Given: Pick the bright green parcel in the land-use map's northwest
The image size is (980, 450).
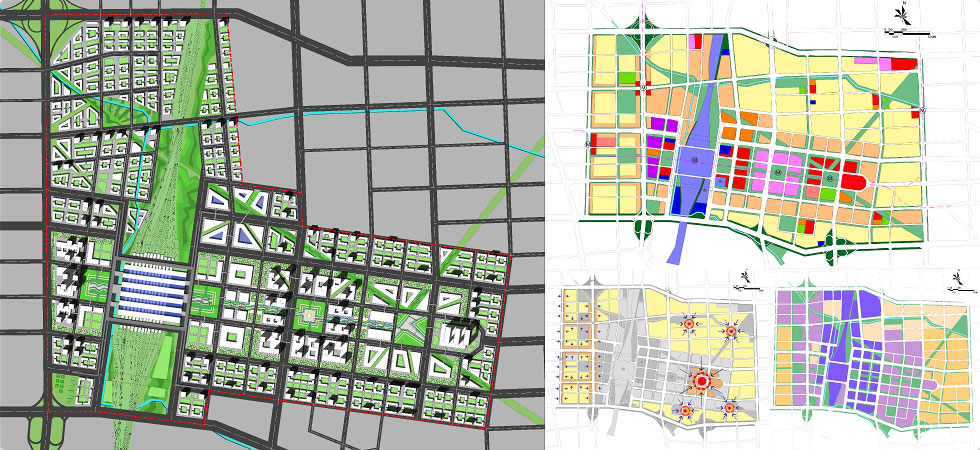Looking at the screenshot, I should pos(627,76).
